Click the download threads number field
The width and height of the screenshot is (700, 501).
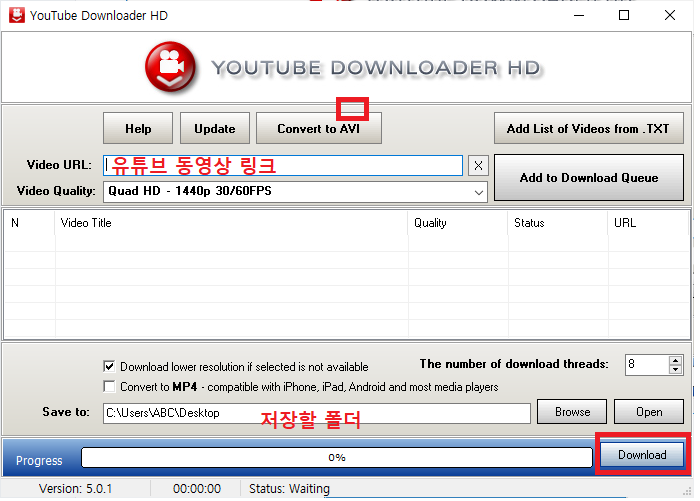(647, 365)
